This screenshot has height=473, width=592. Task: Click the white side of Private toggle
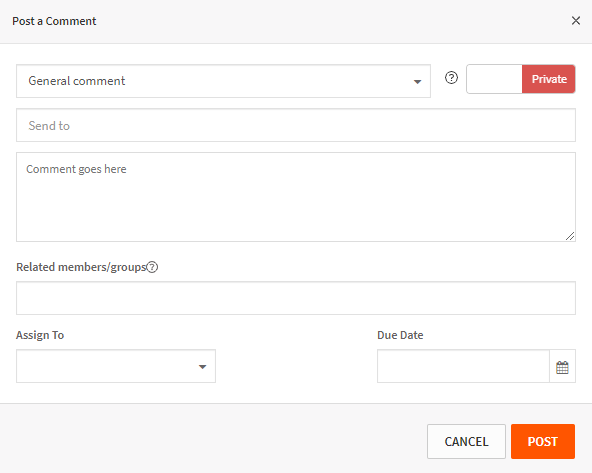tap(494, 79)
